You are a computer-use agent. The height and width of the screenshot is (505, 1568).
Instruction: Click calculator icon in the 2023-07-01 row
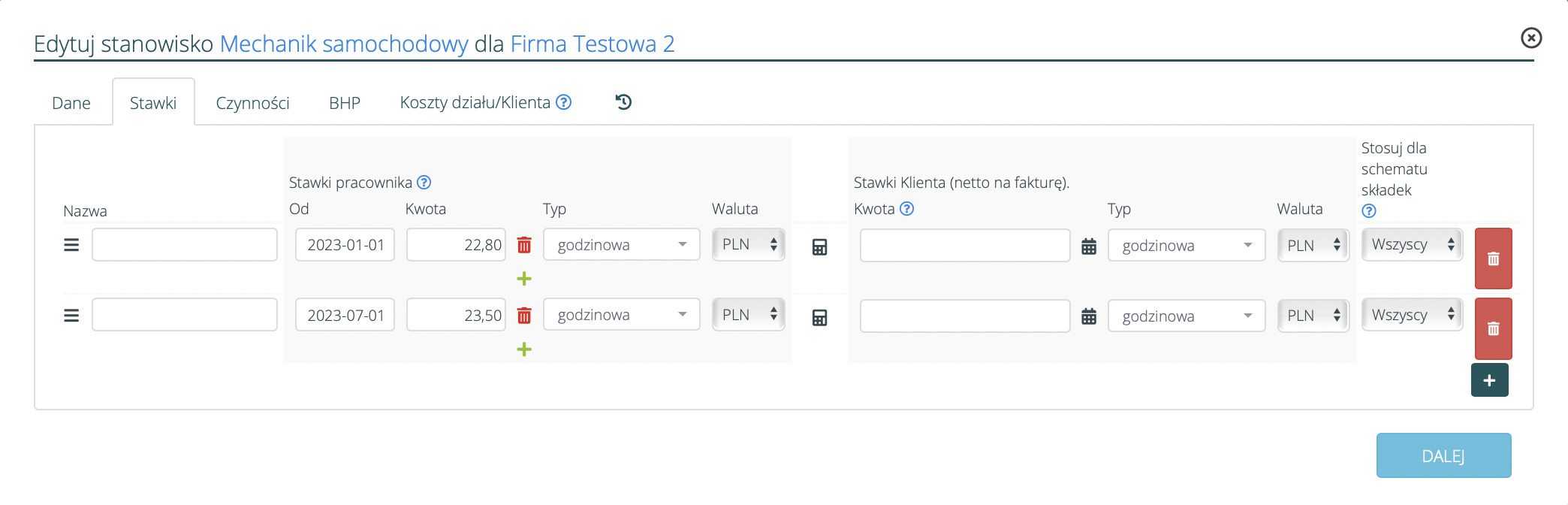[819, 317]
